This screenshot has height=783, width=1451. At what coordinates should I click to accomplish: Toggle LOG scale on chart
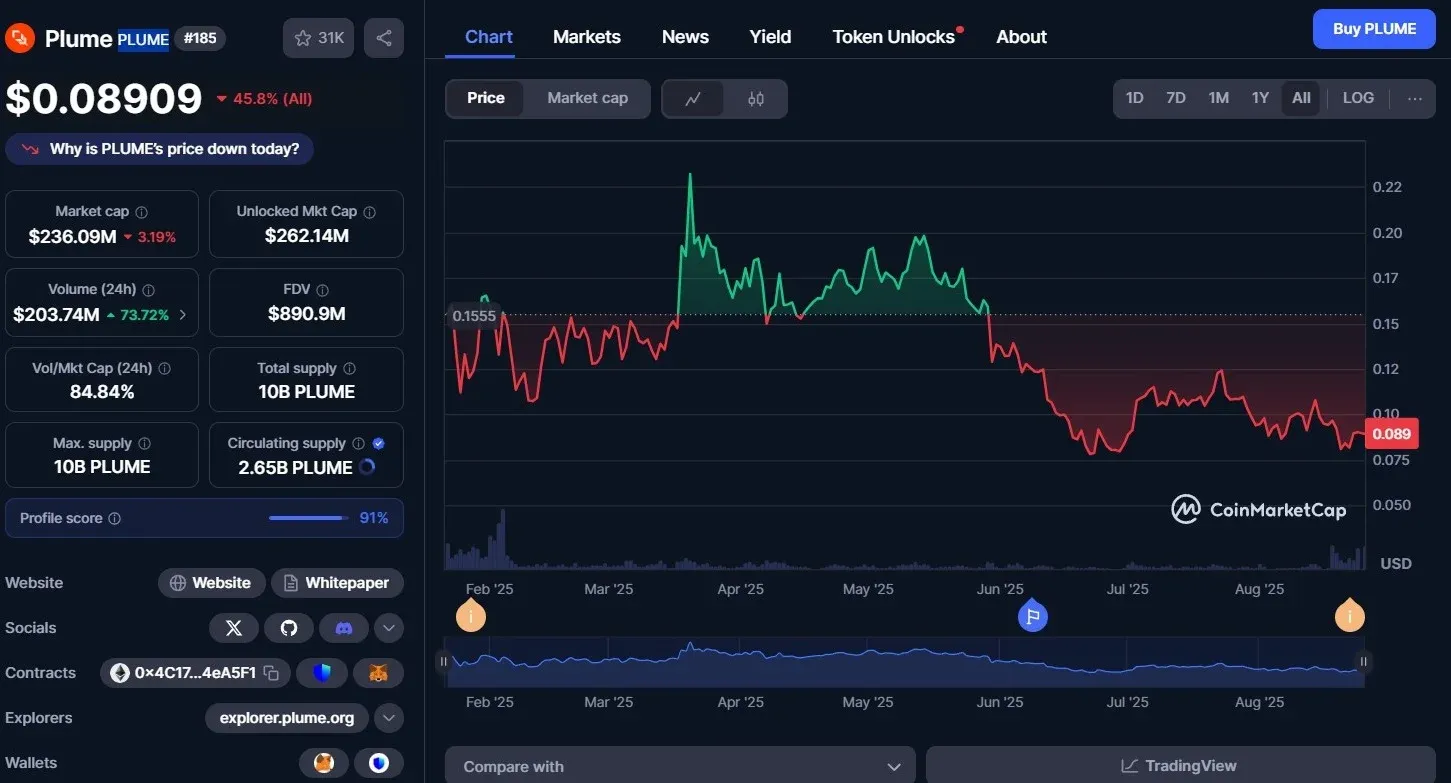click(1358, 98)
